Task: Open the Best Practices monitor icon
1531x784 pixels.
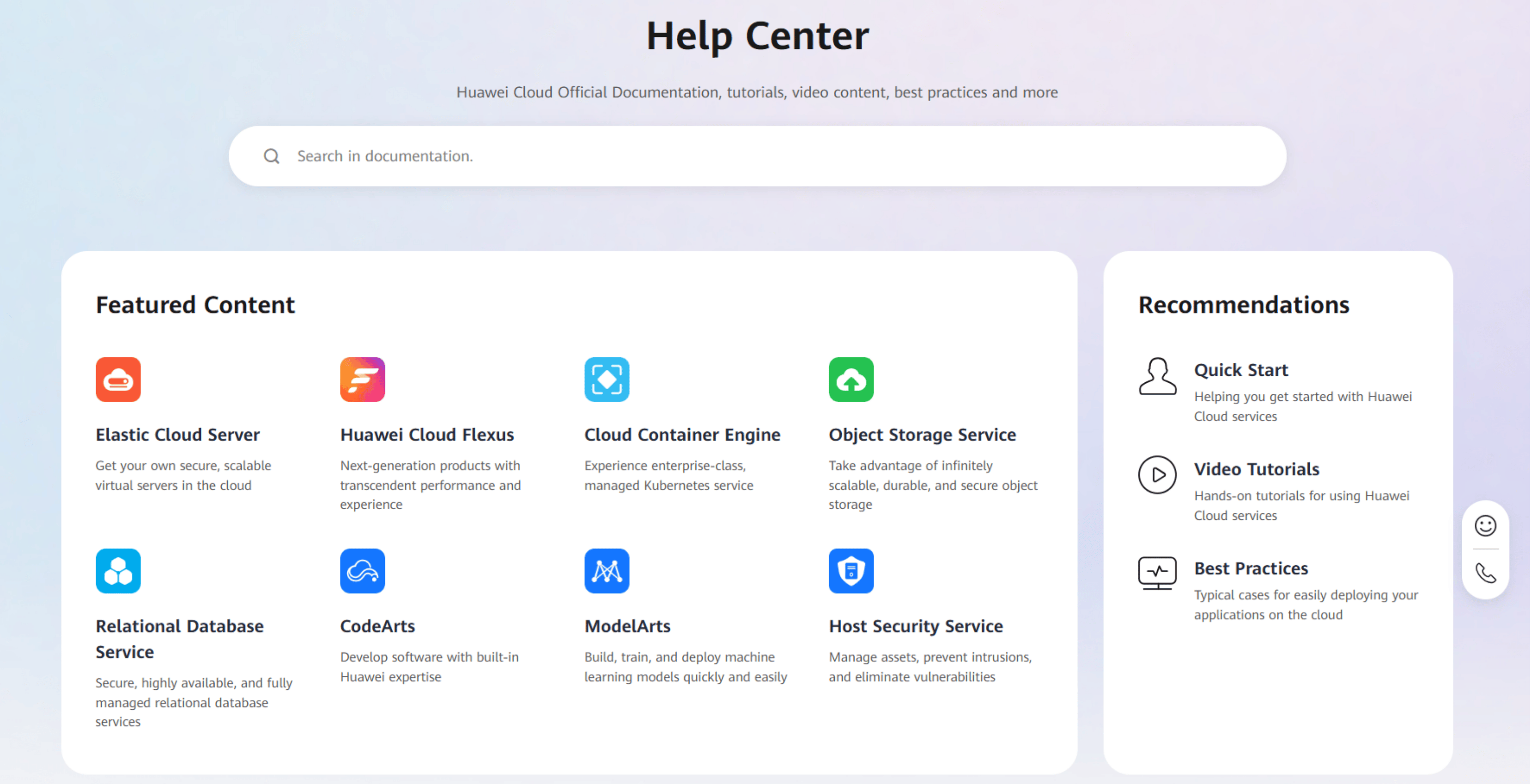Action: 1157,573
